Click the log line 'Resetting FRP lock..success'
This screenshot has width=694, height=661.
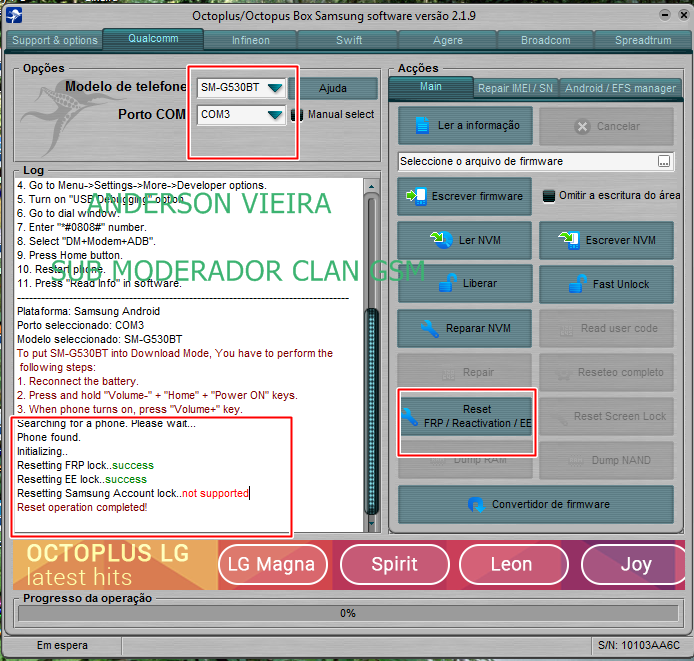click(85, 465)
